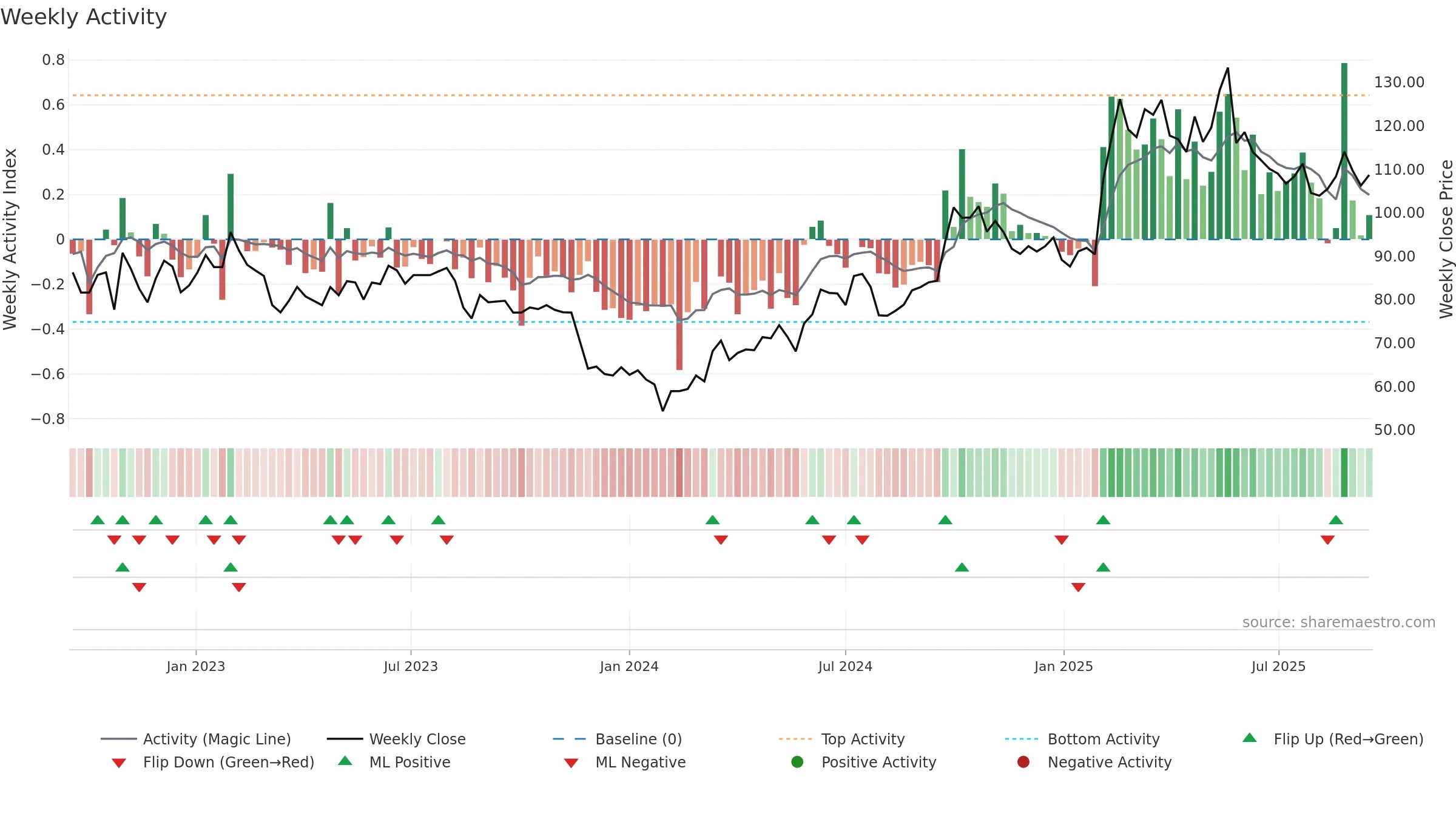1456x819 pixels.
Task: Click the rightmost Flip Up green triangle marker
Action: coord(1336,520)
